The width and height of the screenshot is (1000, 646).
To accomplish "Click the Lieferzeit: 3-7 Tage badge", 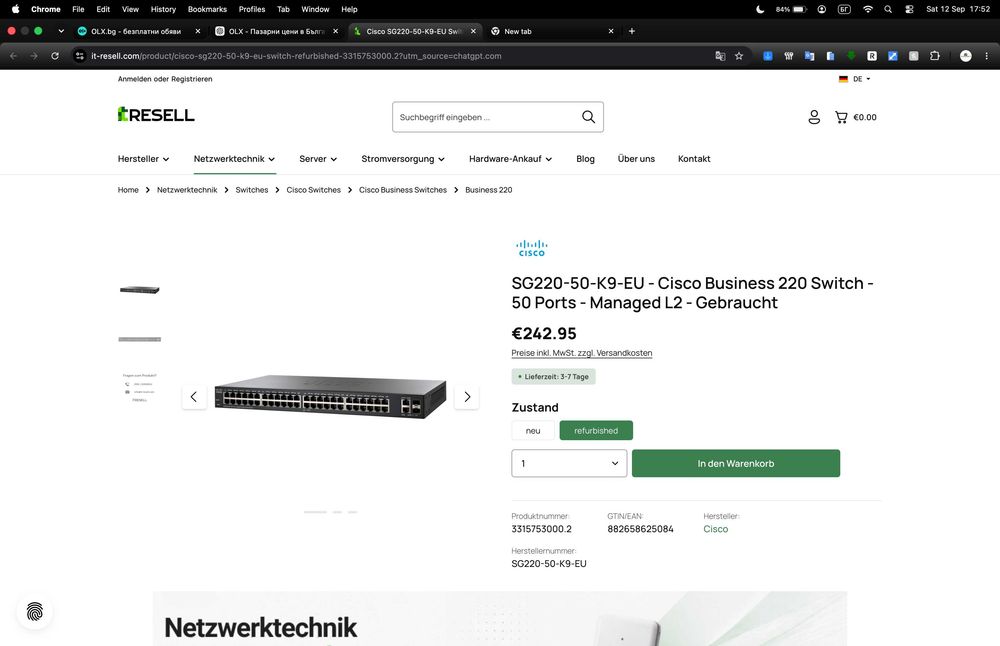I will [x=553, y=377].
